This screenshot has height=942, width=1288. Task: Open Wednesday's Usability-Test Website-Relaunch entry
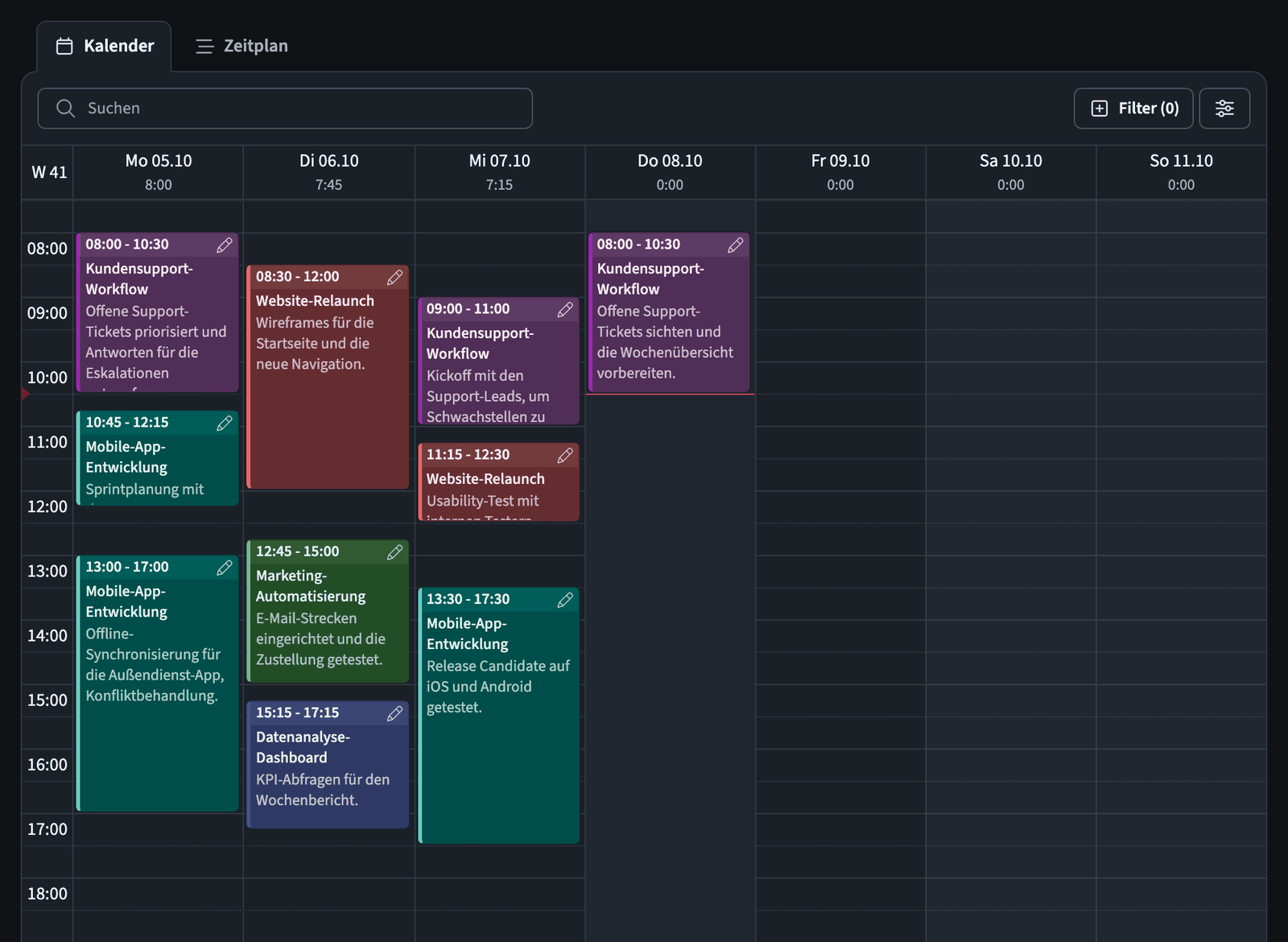(x=498, y=481)
